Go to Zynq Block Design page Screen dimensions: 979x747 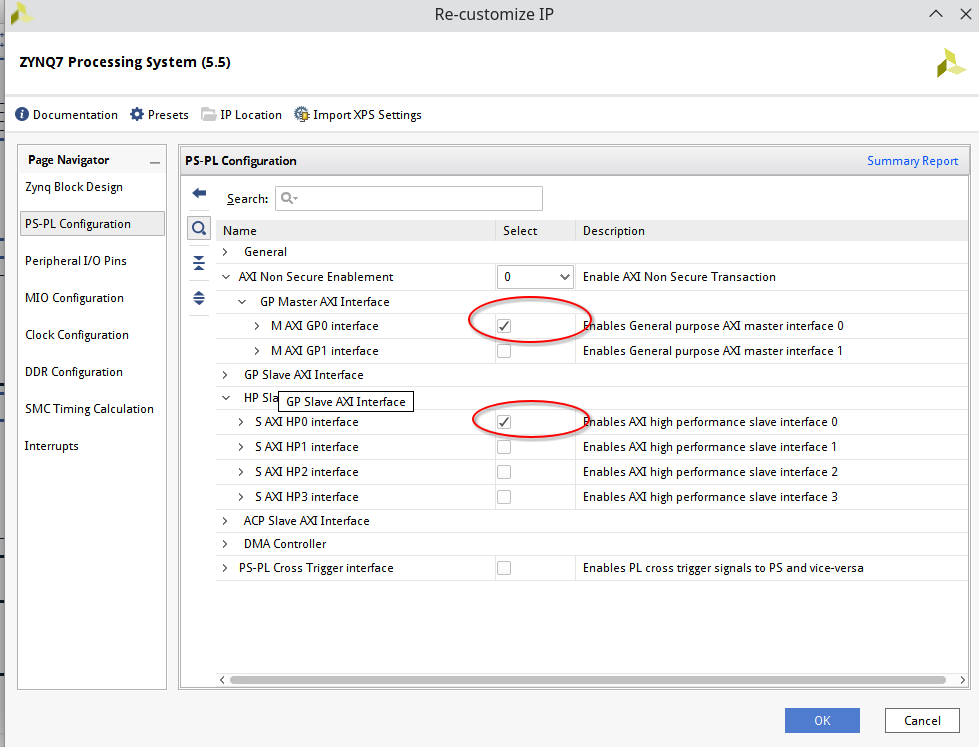(74, 187)
